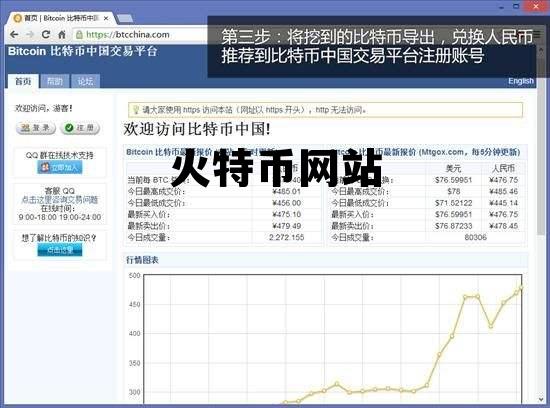Click the Bitcoin 比特币中国交易平台 logo title
550x408 pixels.
click(83, 52)
